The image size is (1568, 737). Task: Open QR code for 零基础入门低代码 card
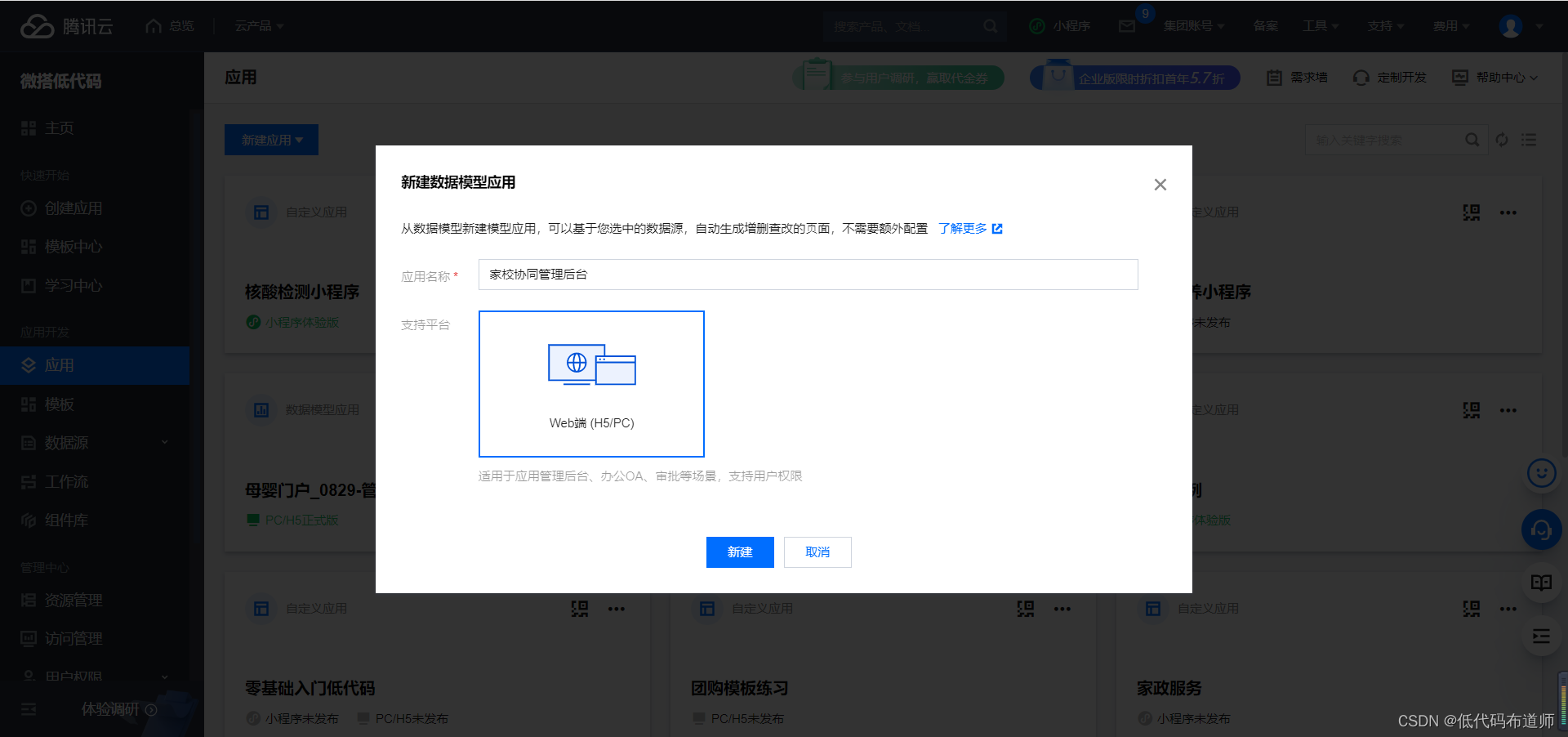tap(580, 609)
